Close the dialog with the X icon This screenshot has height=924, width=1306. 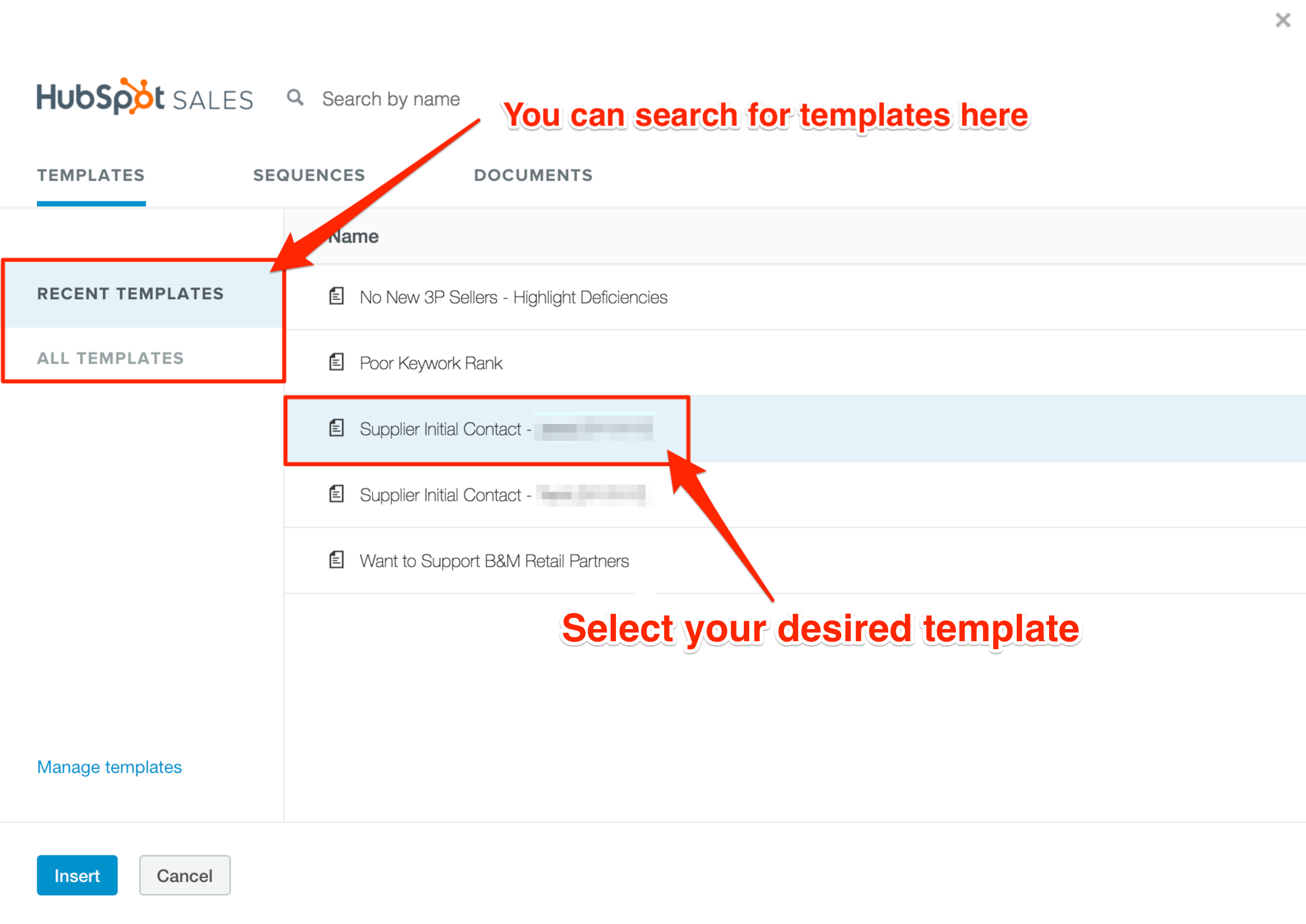click(x=1283, y=21)
